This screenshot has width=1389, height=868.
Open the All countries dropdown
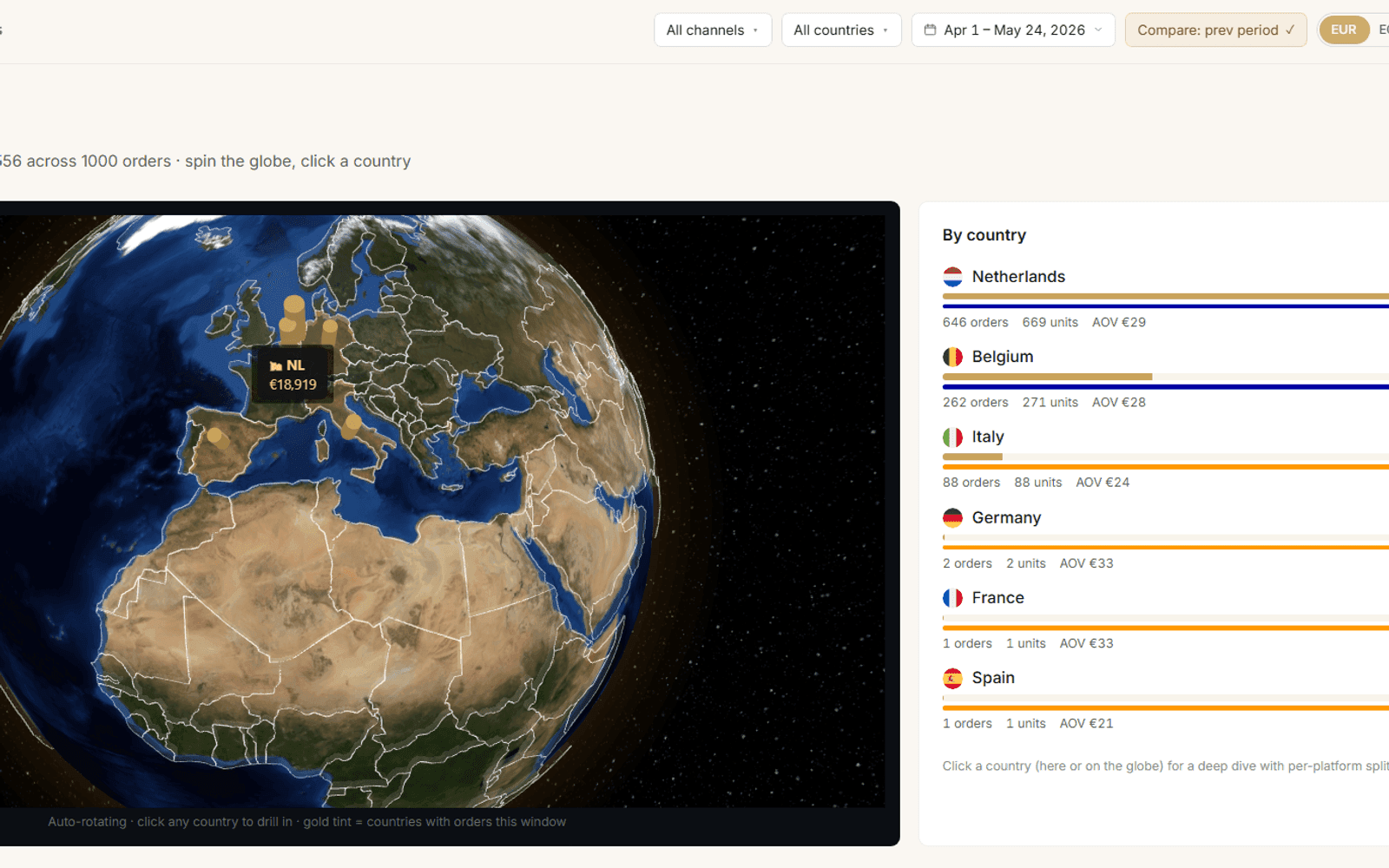pos(841,30)
